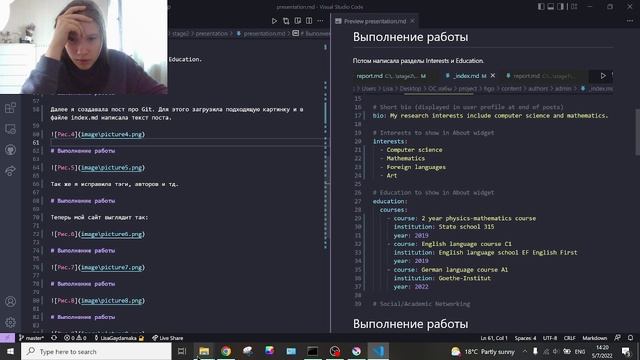Open Live Share view in activity bar

(x=10, y=171)
